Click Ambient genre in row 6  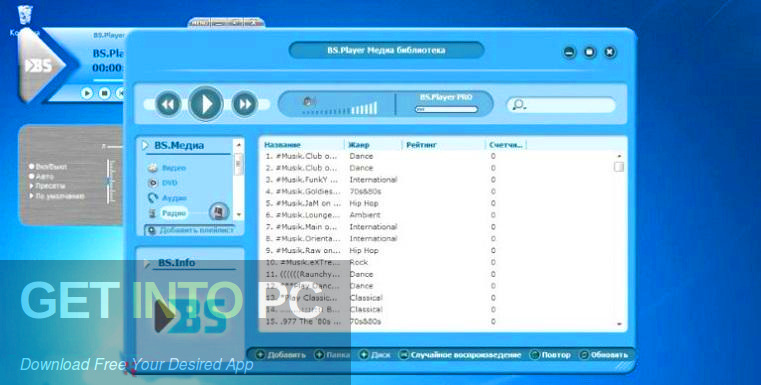click(x=364, y=215)
